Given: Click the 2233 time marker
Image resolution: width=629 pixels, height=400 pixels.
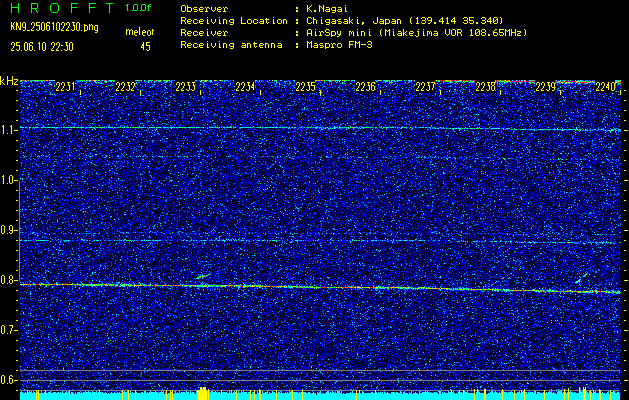Looking at the screenshot, I should [x=185, y=87].
